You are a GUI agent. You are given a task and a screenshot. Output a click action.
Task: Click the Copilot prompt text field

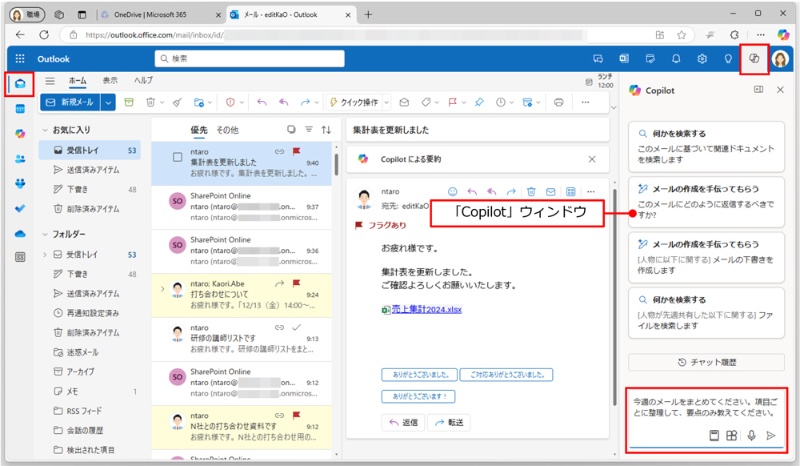coord(706,408)
